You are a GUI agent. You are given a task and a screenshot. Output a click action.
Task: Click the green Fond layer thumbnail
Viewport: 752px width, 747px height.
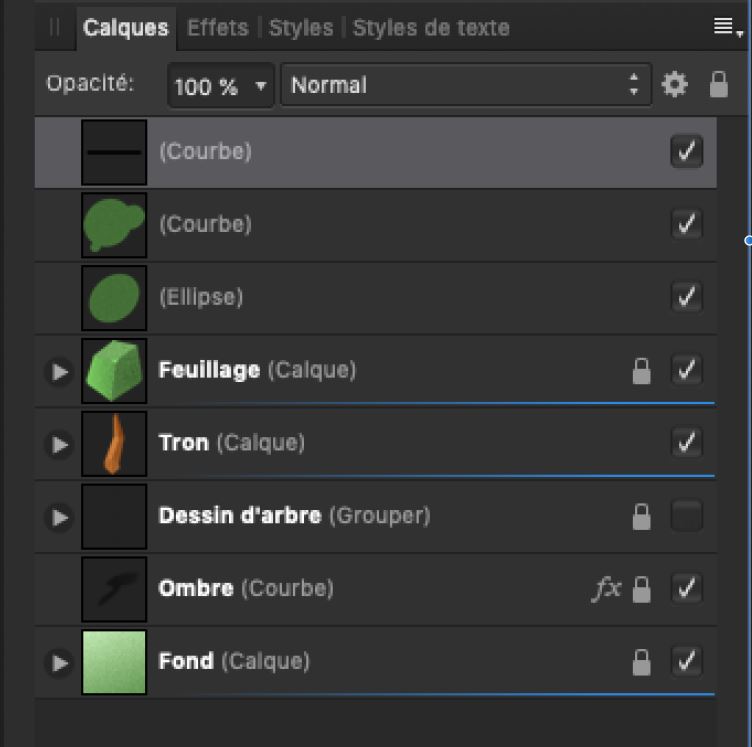pyautogui.click(x=114, y=662)
